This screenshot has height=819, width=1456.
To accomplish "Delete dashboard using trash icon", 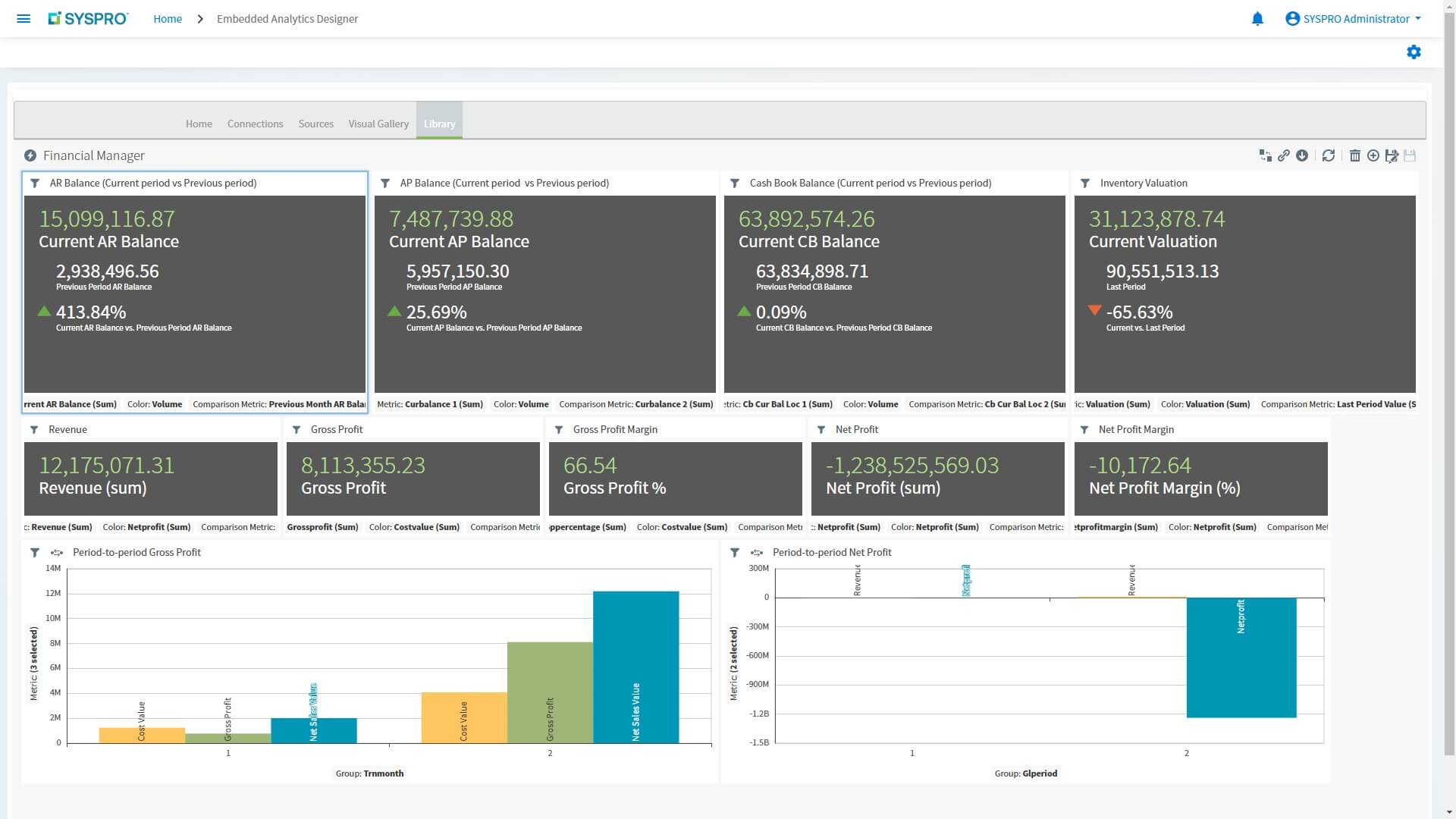I will click(1354, 155).
